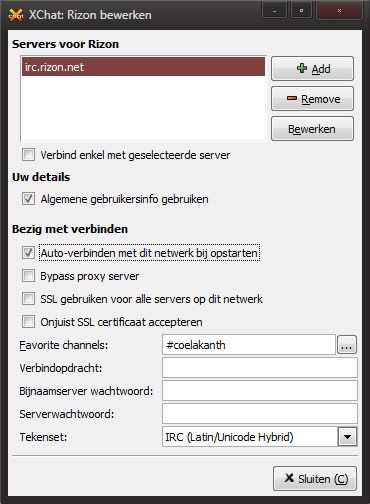The width and height of the screenshot is (370, 504).
Task: Enable 'Verbind enkel met geselecteerde server'
Action: (28, 155)
